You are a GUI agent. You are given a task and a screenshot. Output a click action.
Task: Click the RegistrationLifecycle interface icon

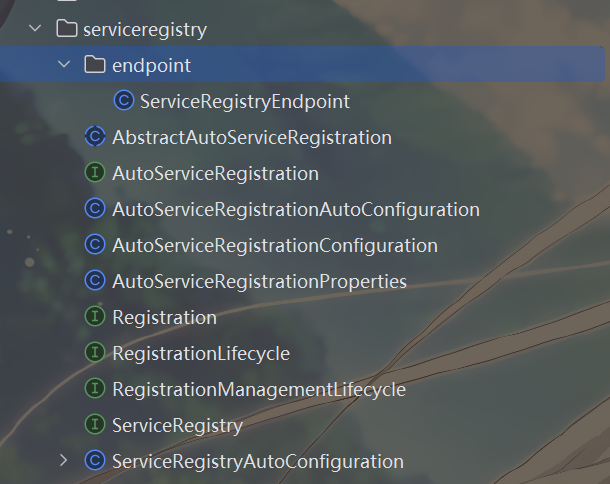tap(95, 352)
